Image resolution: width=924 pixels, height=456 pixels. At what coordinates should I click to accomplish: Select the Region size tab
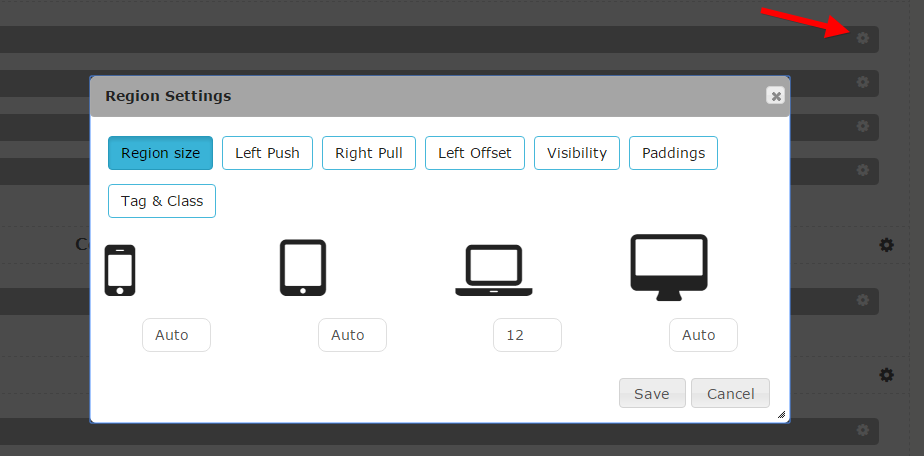(160, 153)
